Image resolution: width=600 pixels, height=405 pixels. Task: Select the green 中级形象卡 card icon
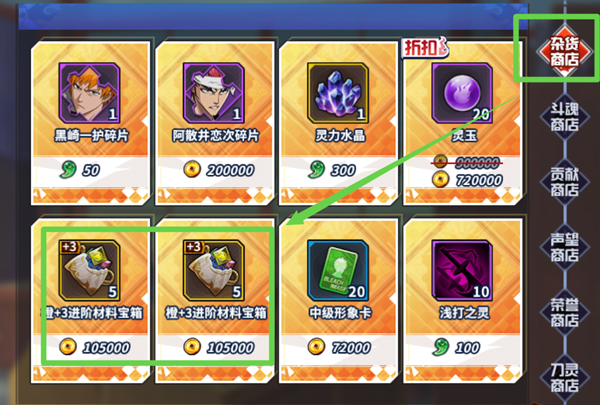[338, 271]
